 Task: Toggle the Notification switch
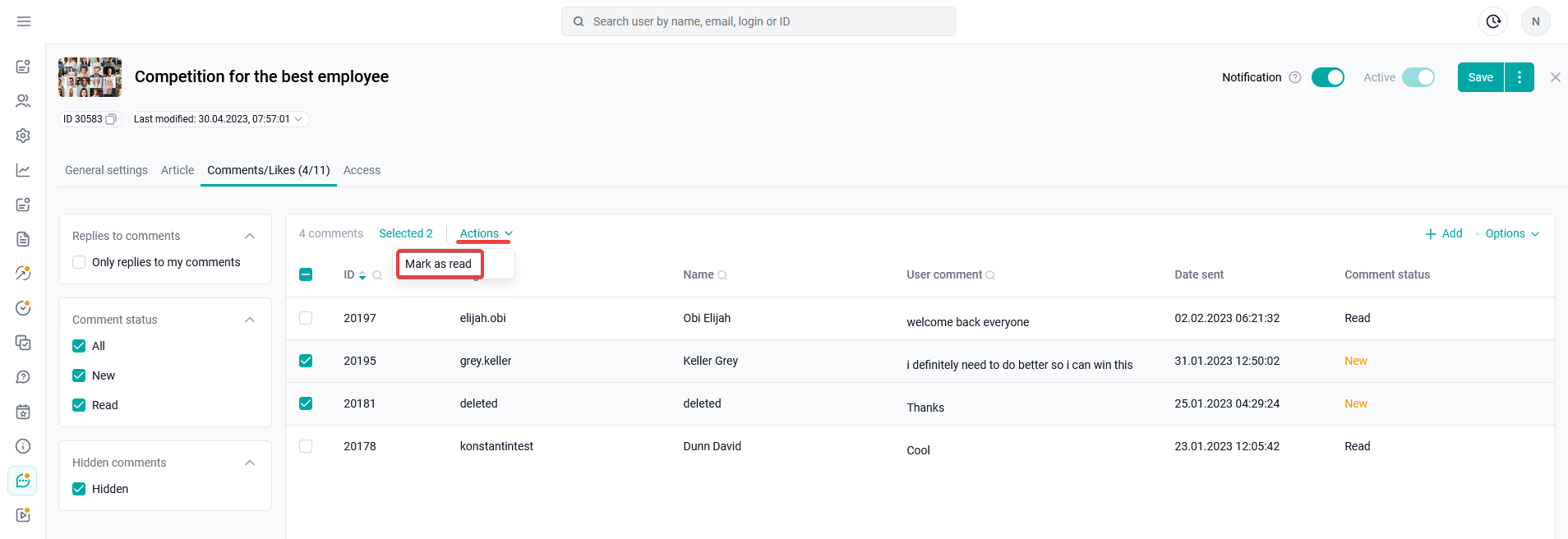point(1328,77)
